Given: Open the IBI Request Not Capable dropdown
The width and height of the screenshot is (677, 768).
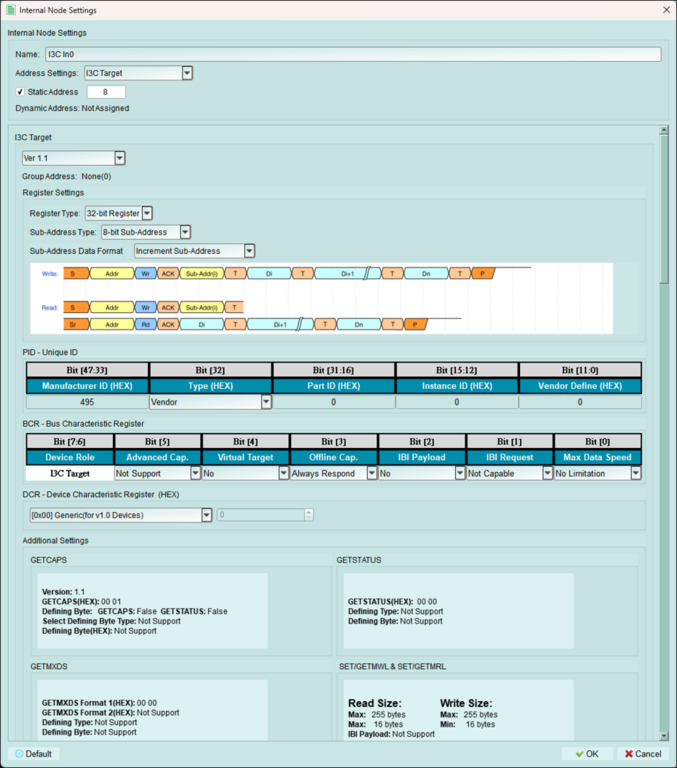Looking at the screenshot, I should pos(547,474).
